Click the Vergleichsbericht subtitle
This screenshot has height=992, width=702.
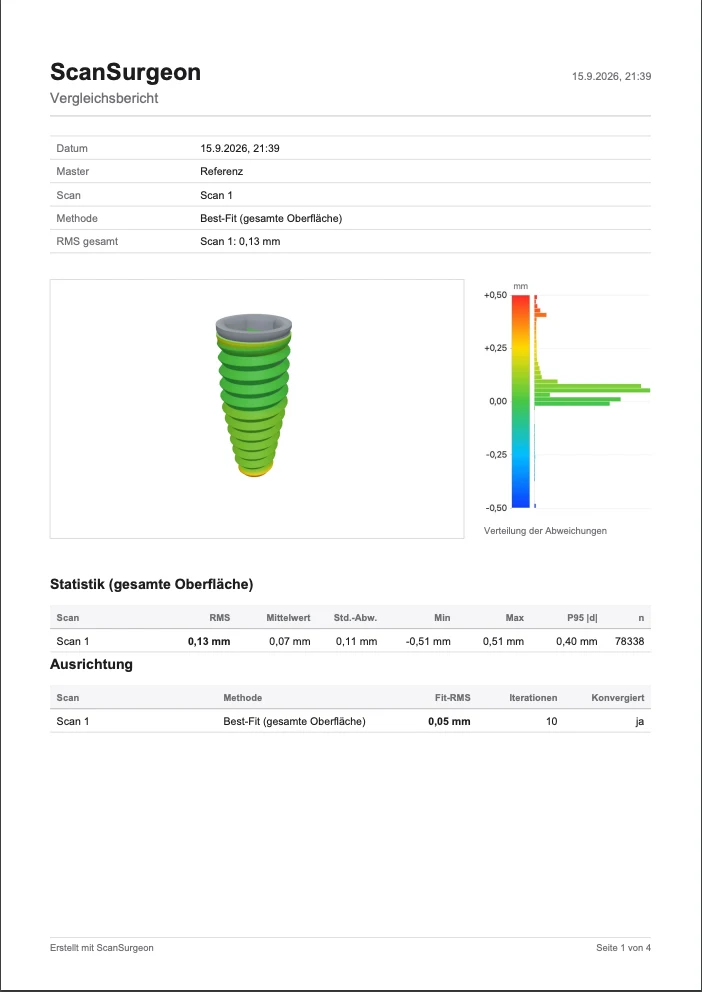[104, 99]
